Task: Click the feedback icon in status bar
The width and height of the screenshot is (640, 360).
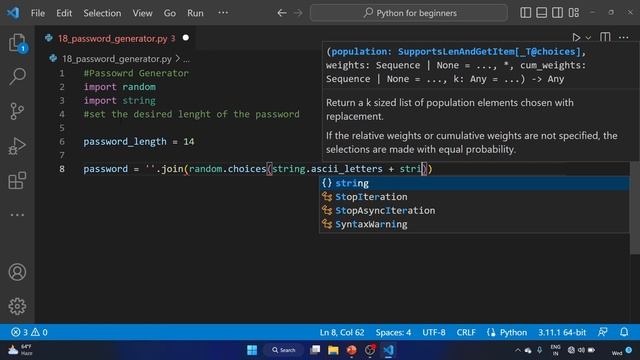Action: [603, 332]
